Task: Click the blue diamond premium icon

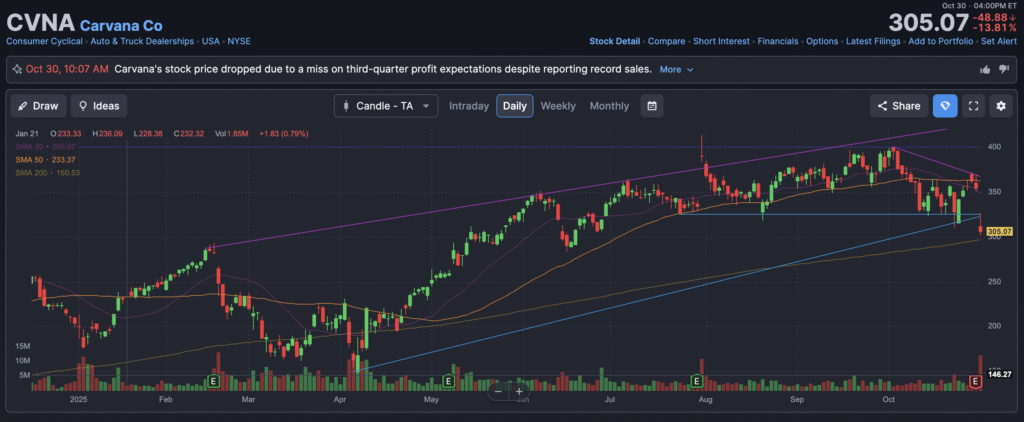Action: [945, 106]
